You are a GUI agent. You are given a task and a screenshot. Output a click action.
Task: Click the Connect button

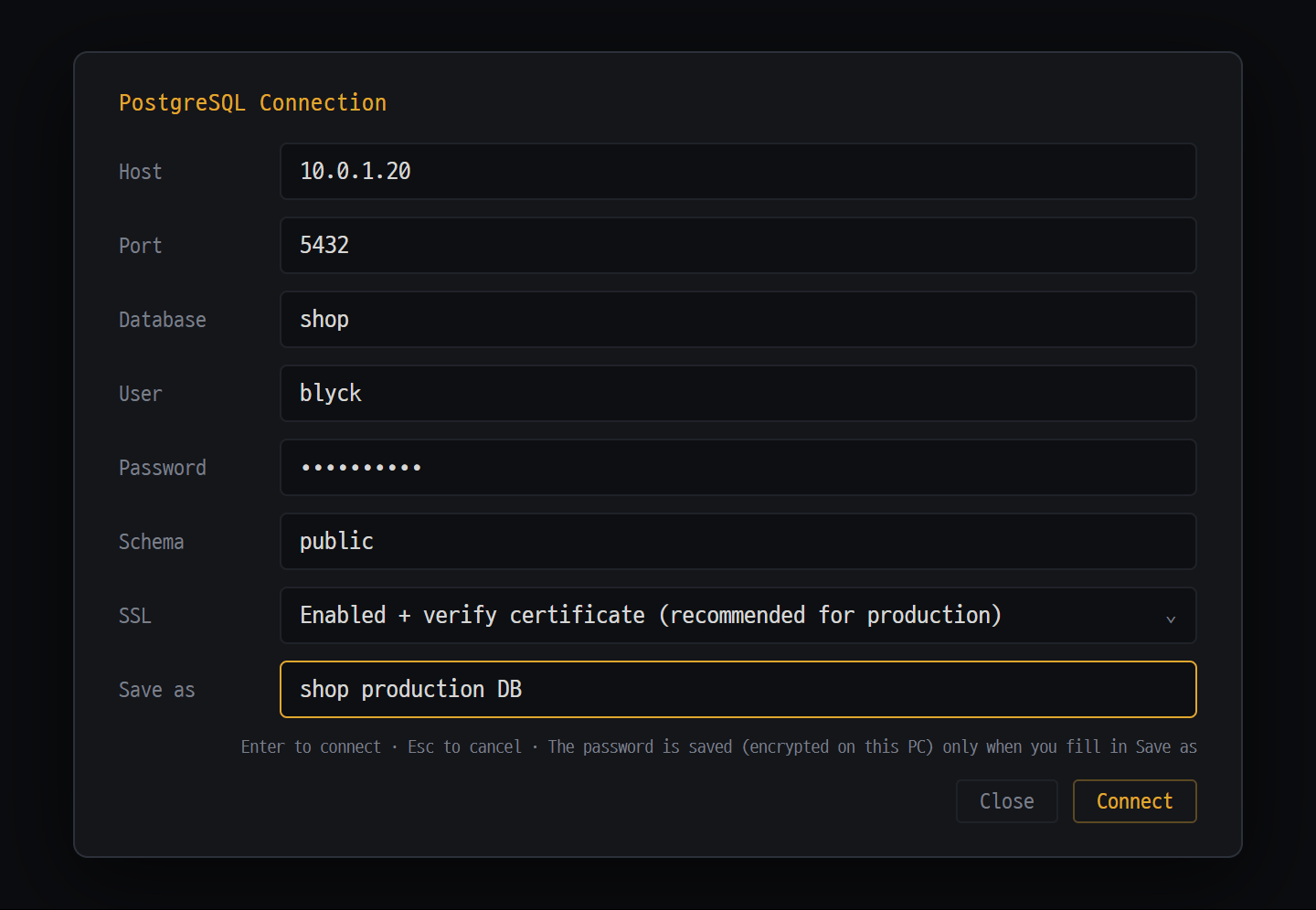(x=1134, y=801)
